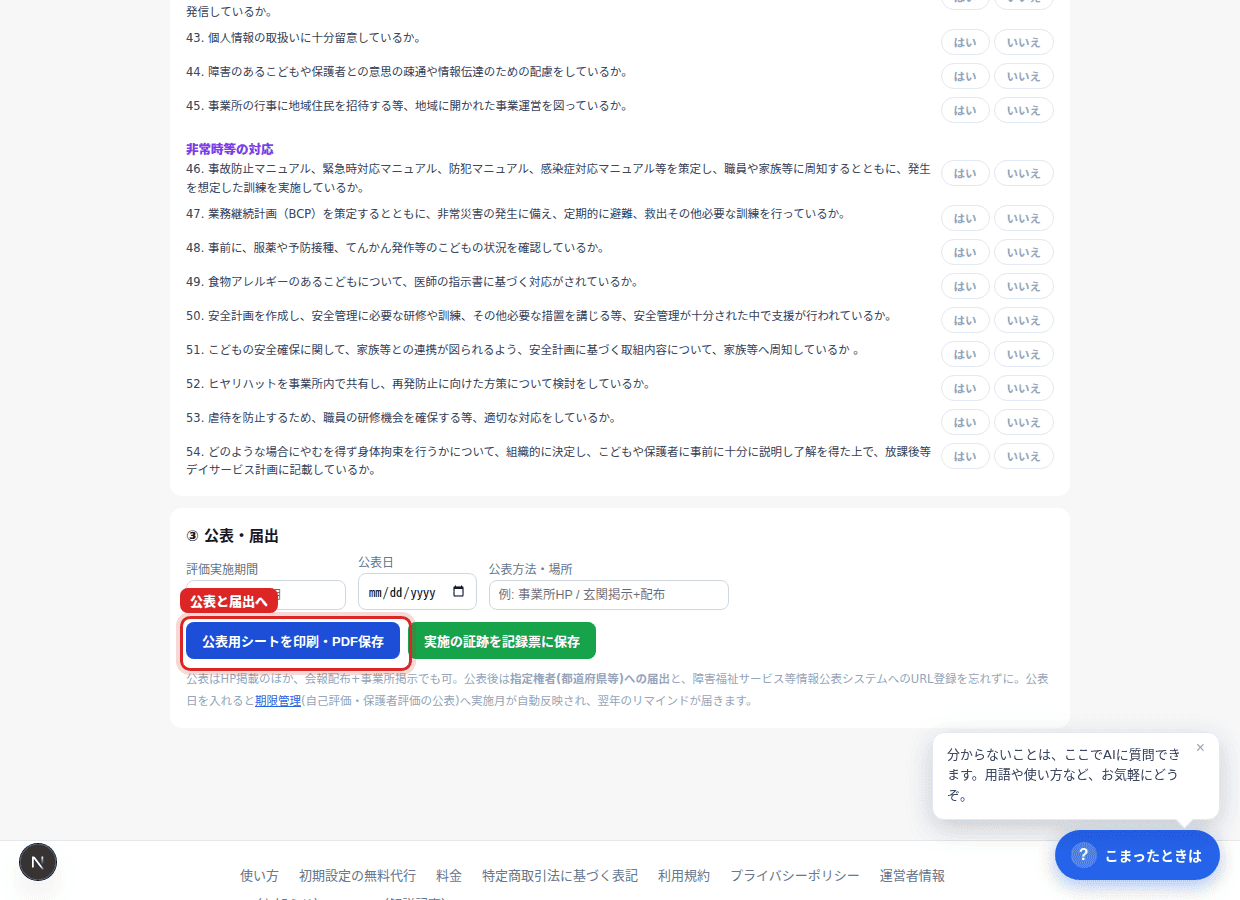The image size is (1240, 900).
Task: Mark いいえ for question 49 food allergy
Action: click(x=1023, y=286)
